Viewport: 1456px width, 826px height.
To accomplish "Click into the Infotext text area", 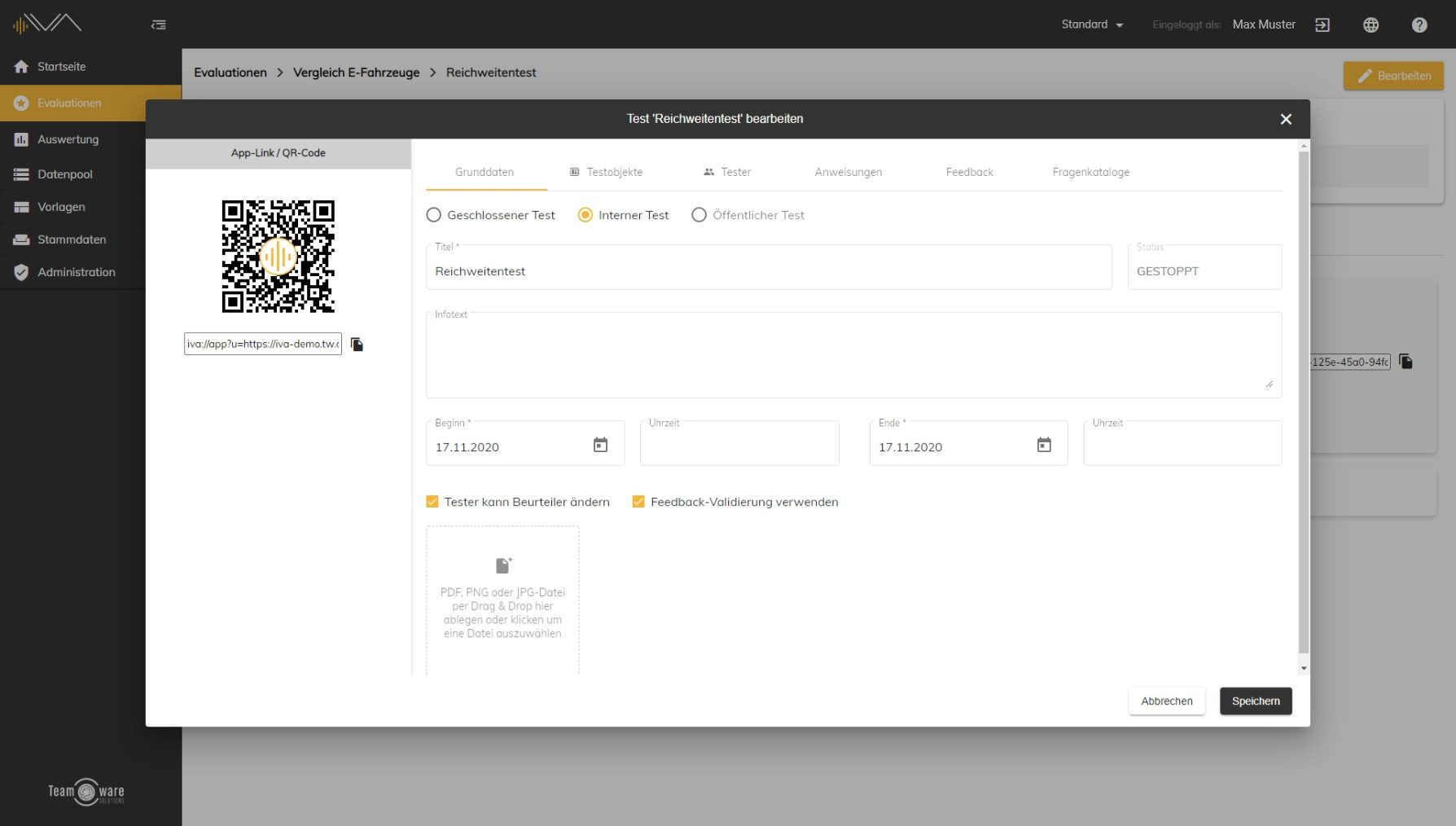I will [x=853, y=355].
